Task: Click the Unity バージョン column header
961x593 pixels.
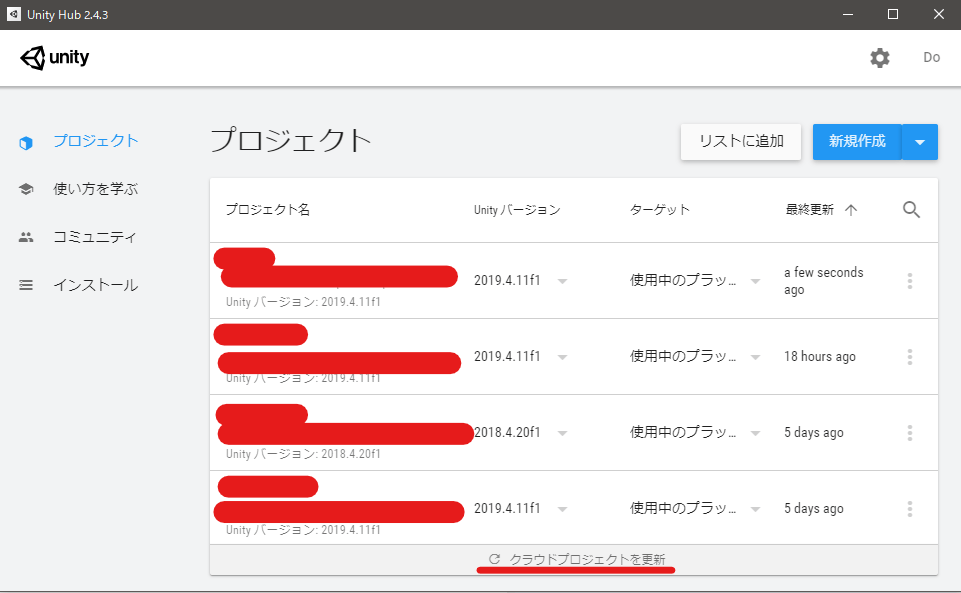Action: click(x=517, y=210)
